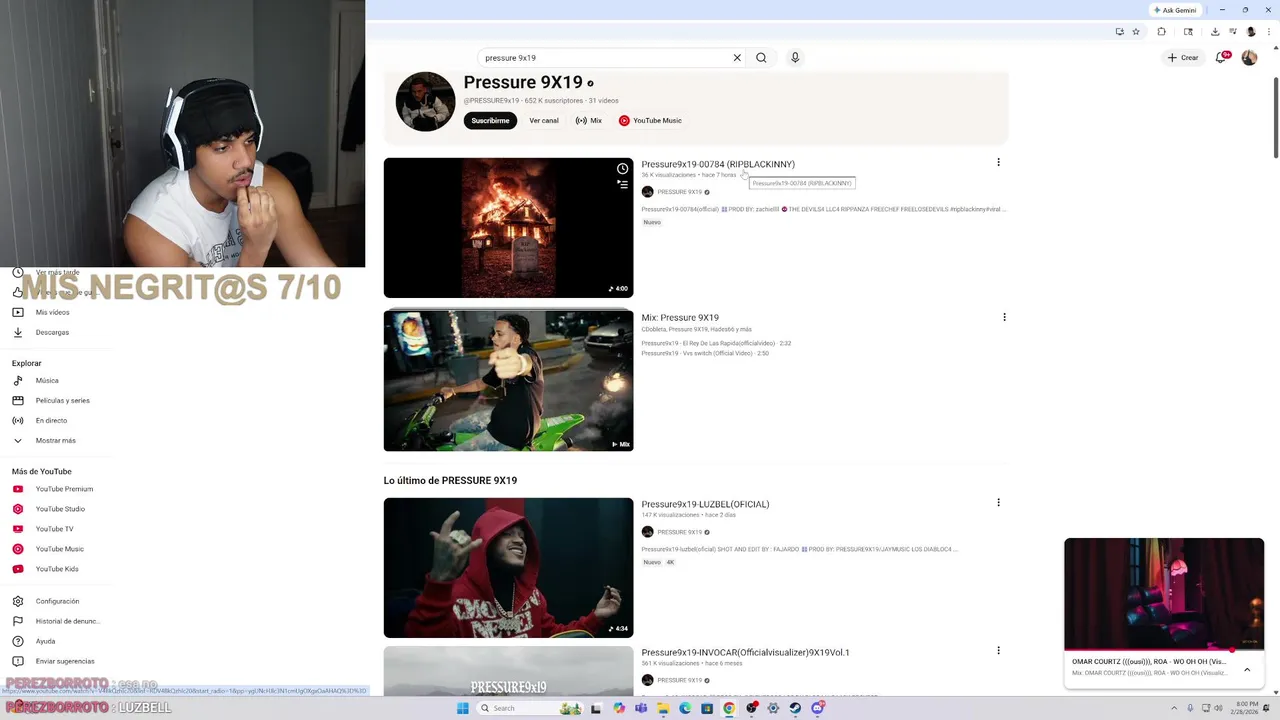The height and width of the screenshot is (720, 1280).
Task: Click the install app icon in address bar
Action: (1119, 32)
